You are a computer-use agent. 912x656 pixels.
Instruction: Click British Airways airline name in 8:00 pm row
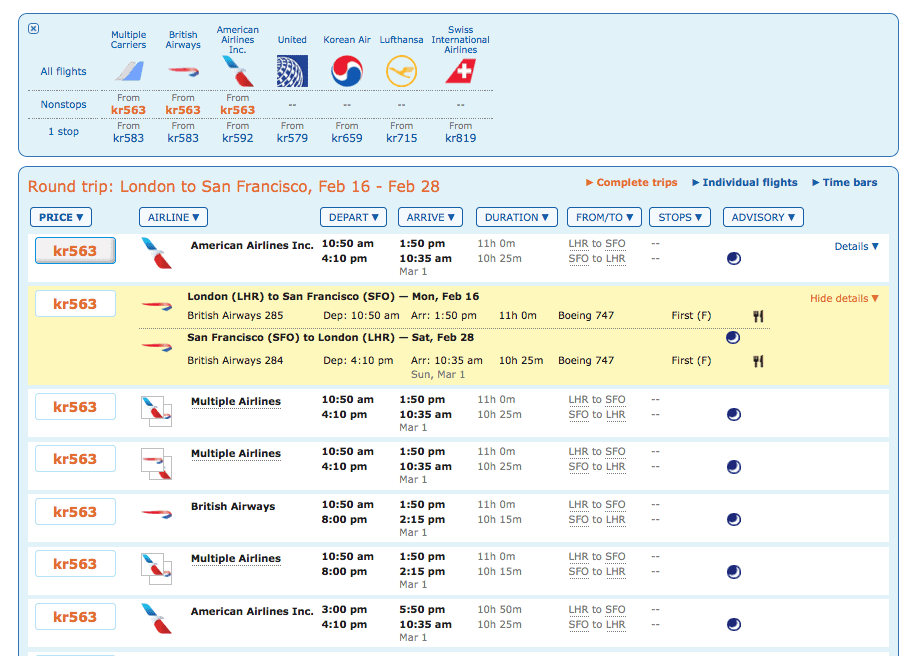[x=233, y=507]
